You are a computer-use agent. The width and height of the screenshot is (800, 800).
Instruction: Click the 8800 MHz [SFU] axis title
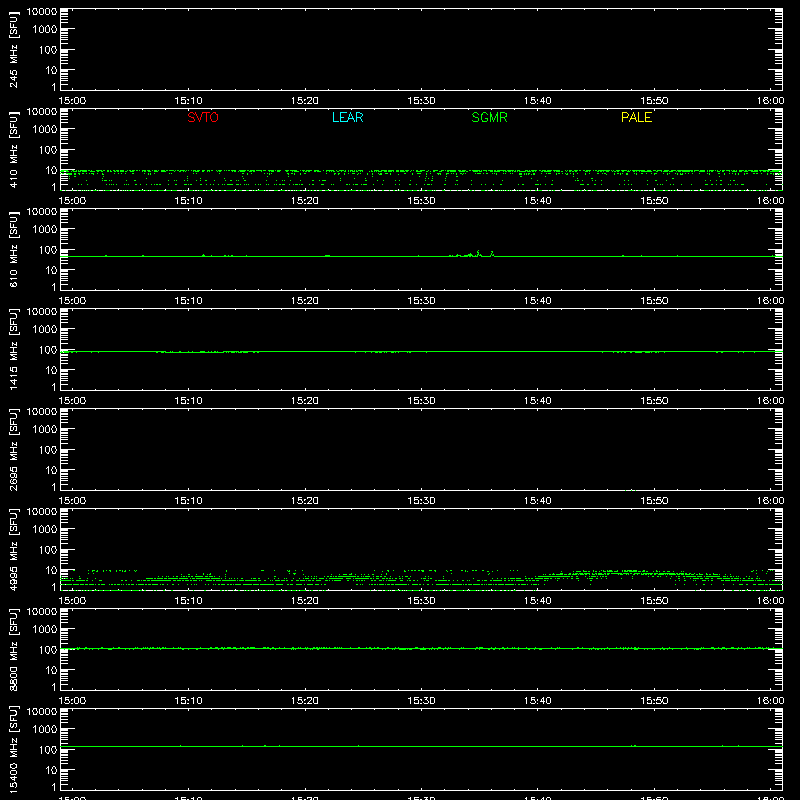(x=14, y=650)
